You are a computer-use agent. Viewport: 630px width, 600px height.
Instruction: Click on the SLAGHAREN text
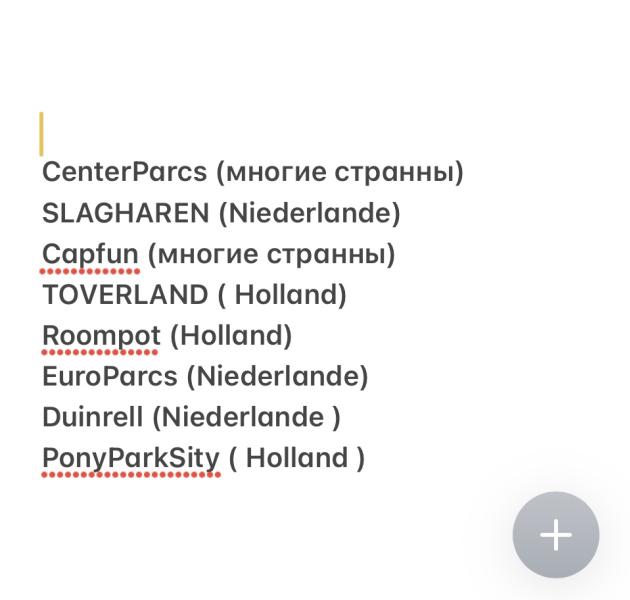pyautogui.click(x=126, y=213)
